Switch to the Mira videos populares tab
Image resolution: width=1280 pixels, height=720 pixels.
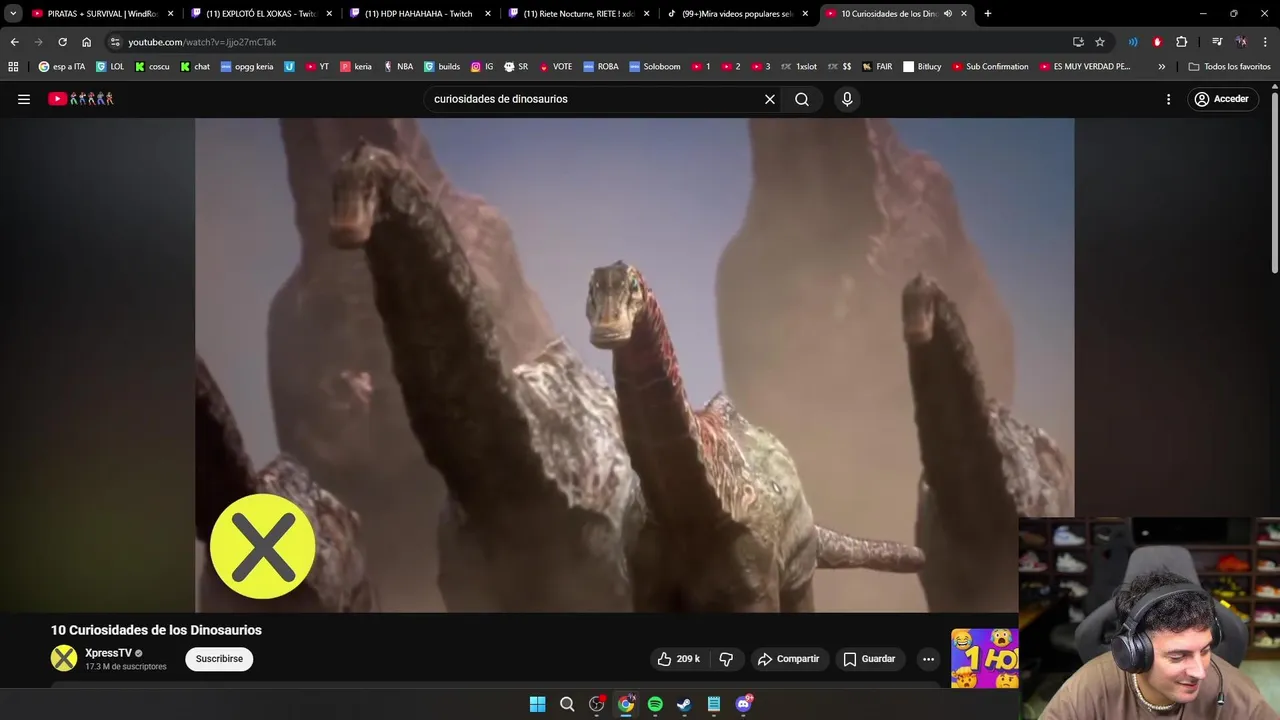(737, 14)
